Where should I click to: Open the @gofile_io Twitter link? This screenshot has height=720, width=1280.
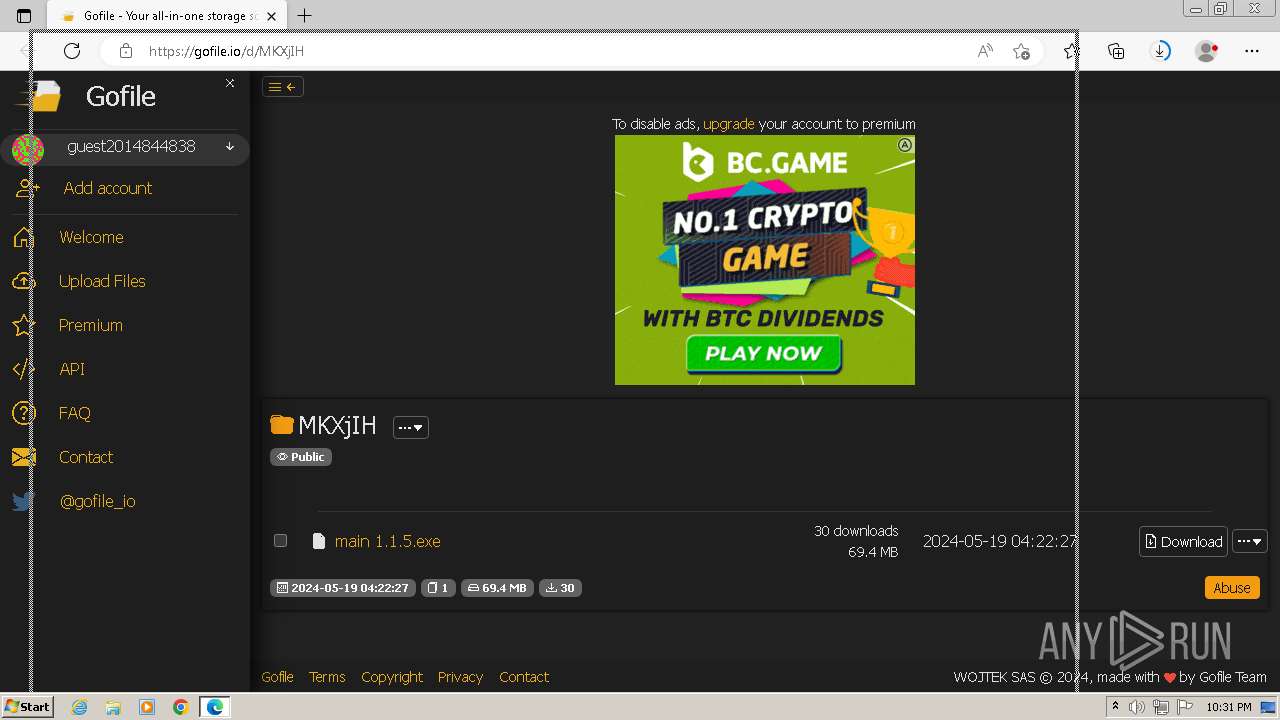[x=98, y=501]
